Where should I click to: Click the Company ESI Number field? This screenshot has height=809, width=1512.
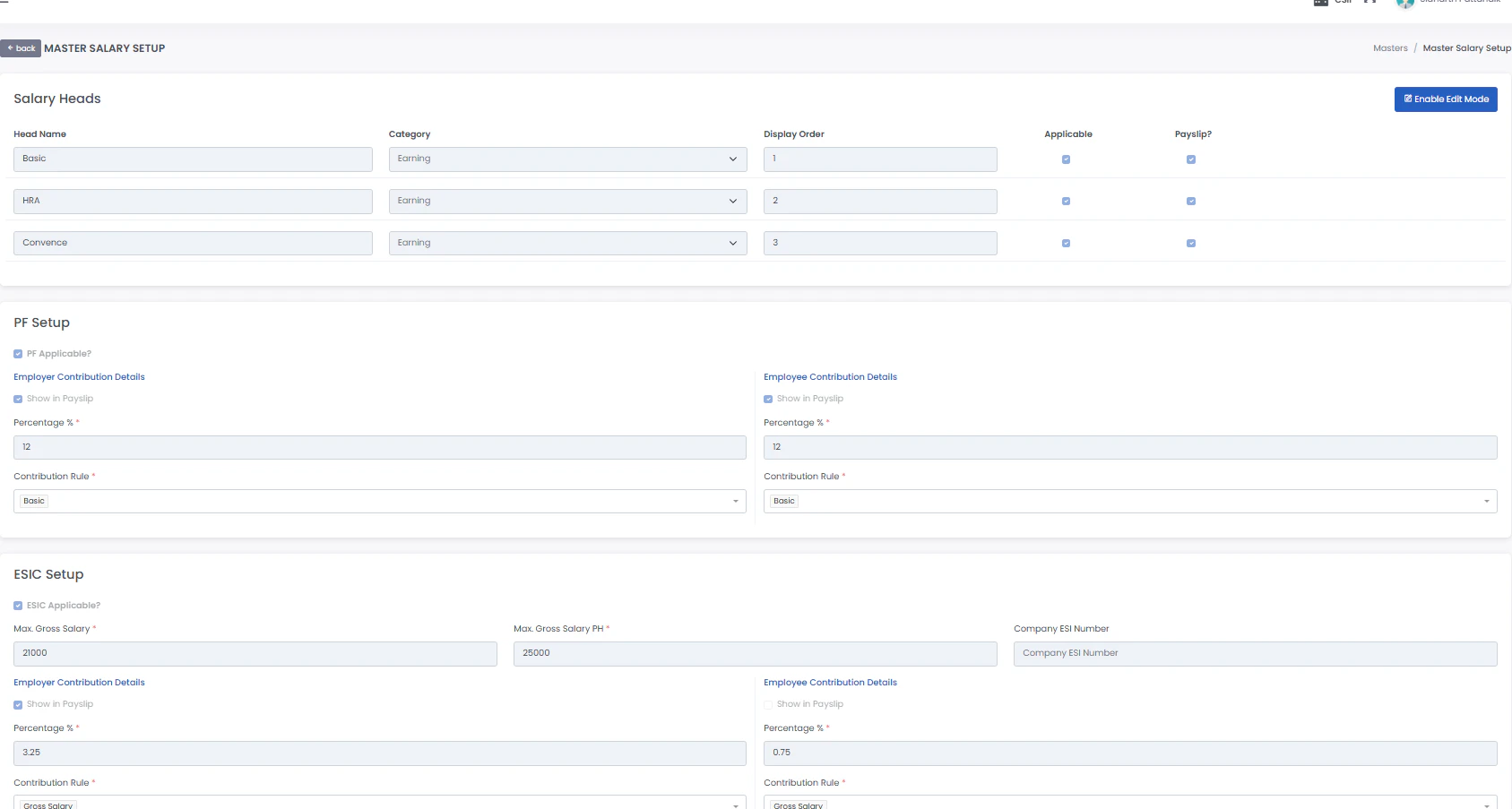(1255, 654)
